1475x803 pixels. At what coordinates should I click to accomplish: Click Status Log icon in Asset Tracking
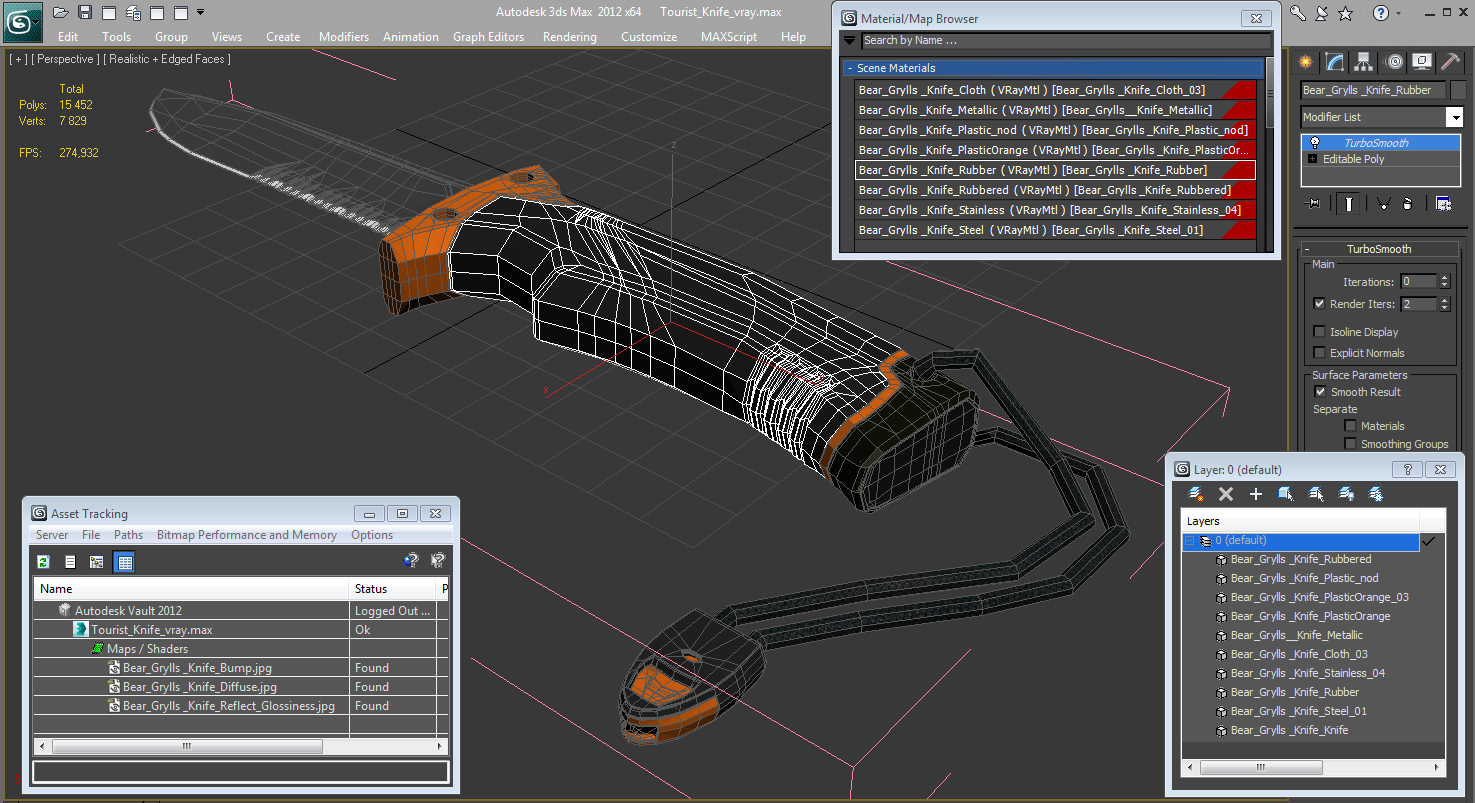[70, 562]
